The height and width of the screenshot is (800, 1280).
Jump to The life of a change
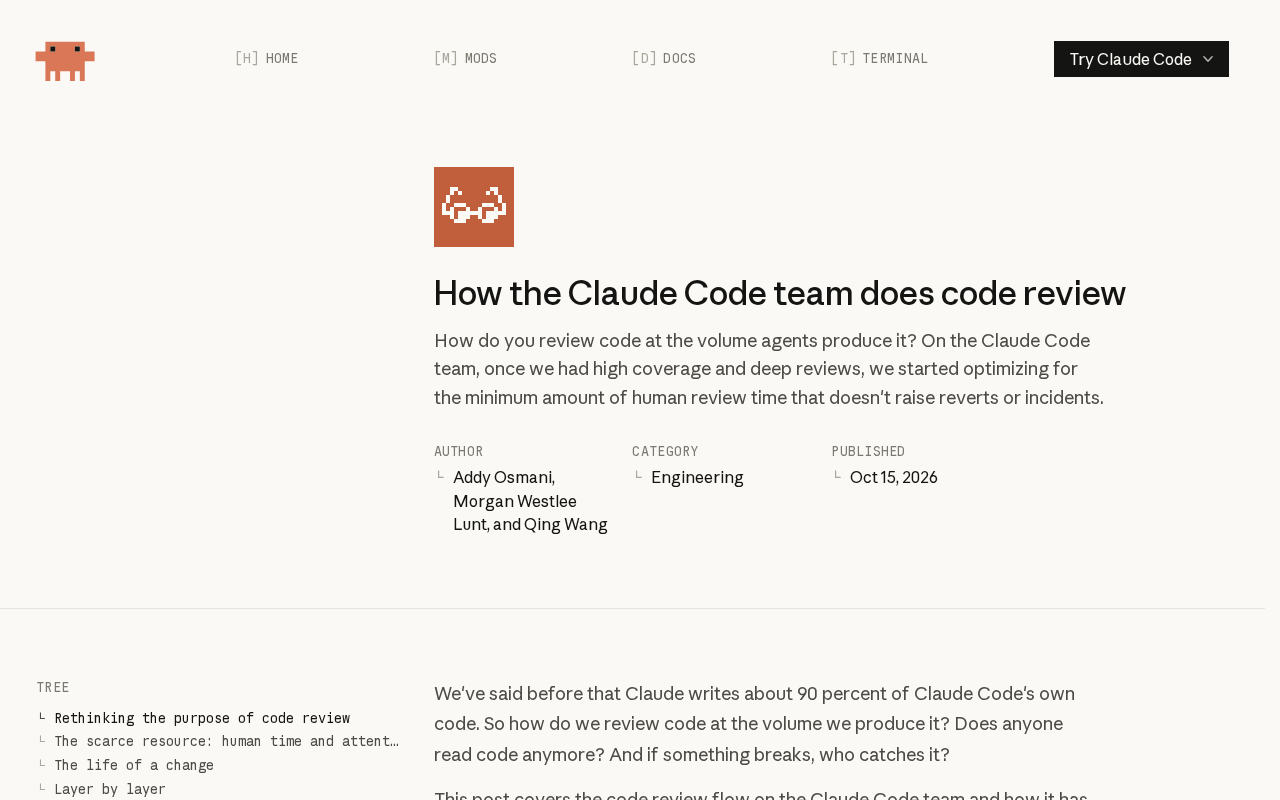click(134, 765)
